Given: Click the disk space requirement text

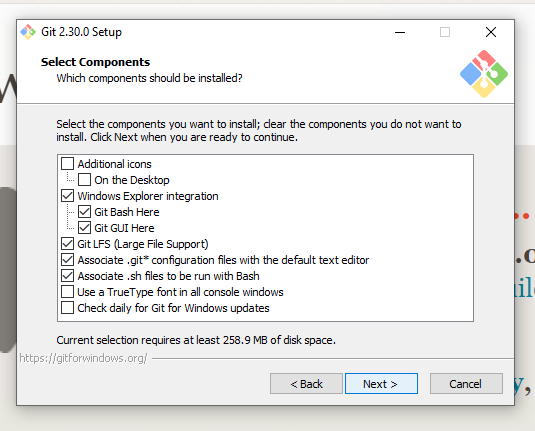Looking at the screenshot, I should (196, 340).
